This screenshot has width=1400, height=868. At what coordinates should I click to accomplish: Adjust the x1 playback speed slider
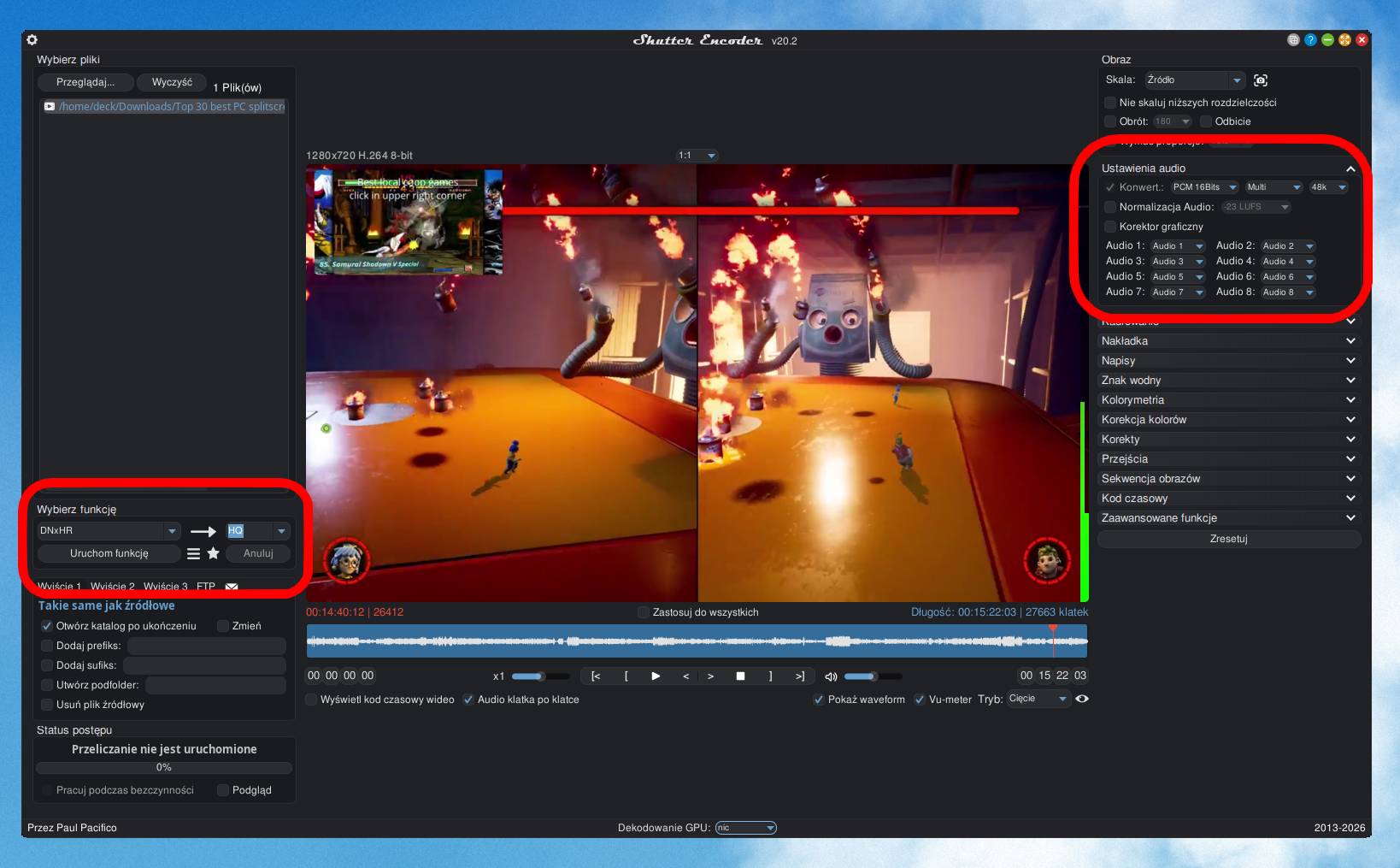tap(540, 676)
